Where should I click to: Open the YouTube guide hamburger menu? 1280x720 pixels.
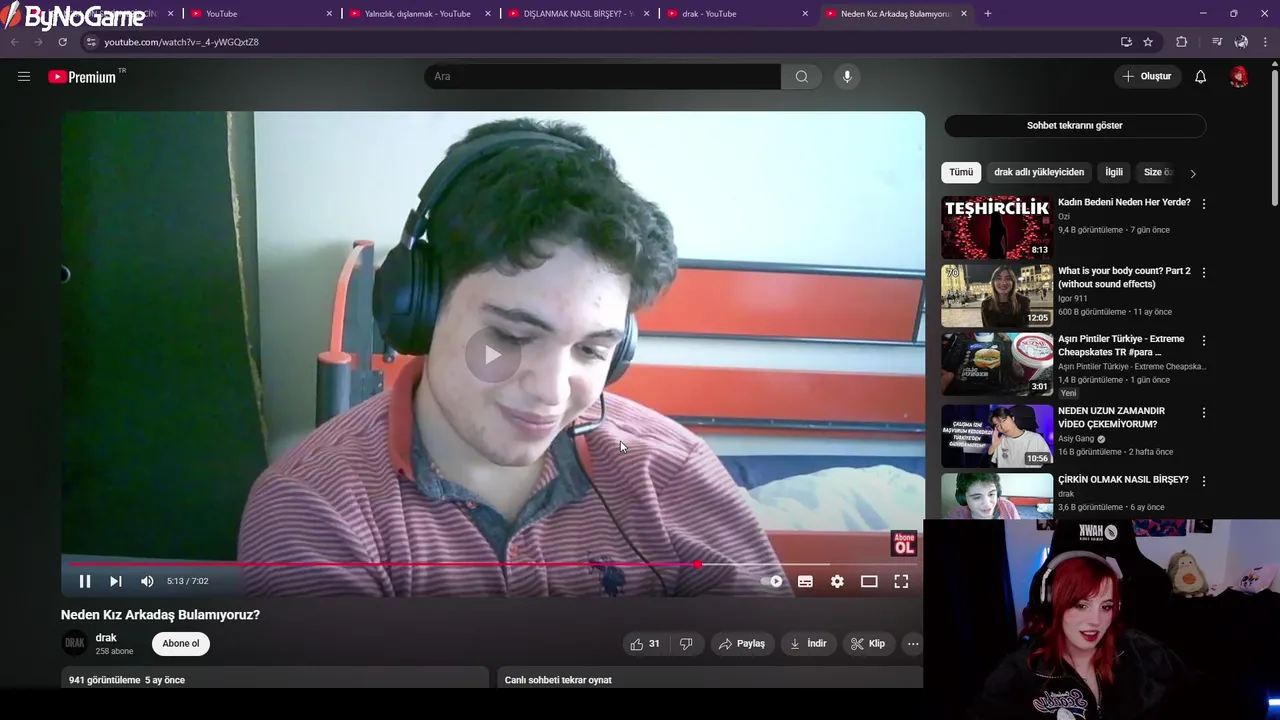24,76
